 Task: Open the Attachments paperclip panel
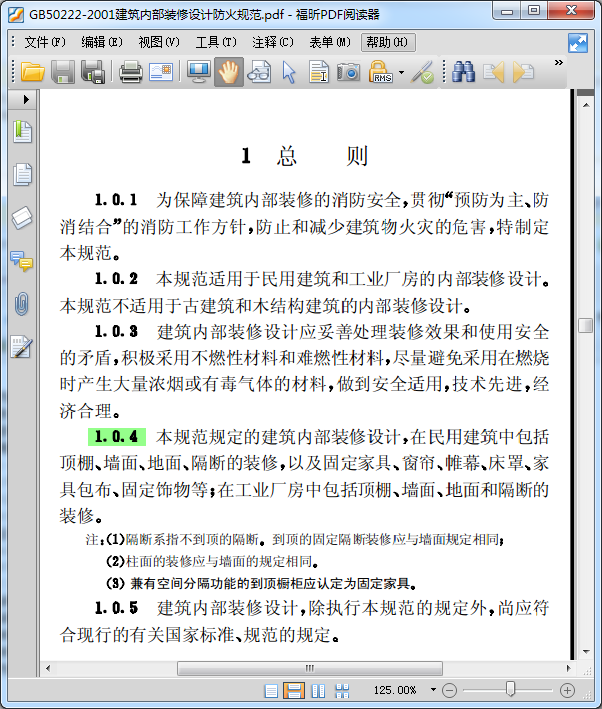click(x=22, y=303)
